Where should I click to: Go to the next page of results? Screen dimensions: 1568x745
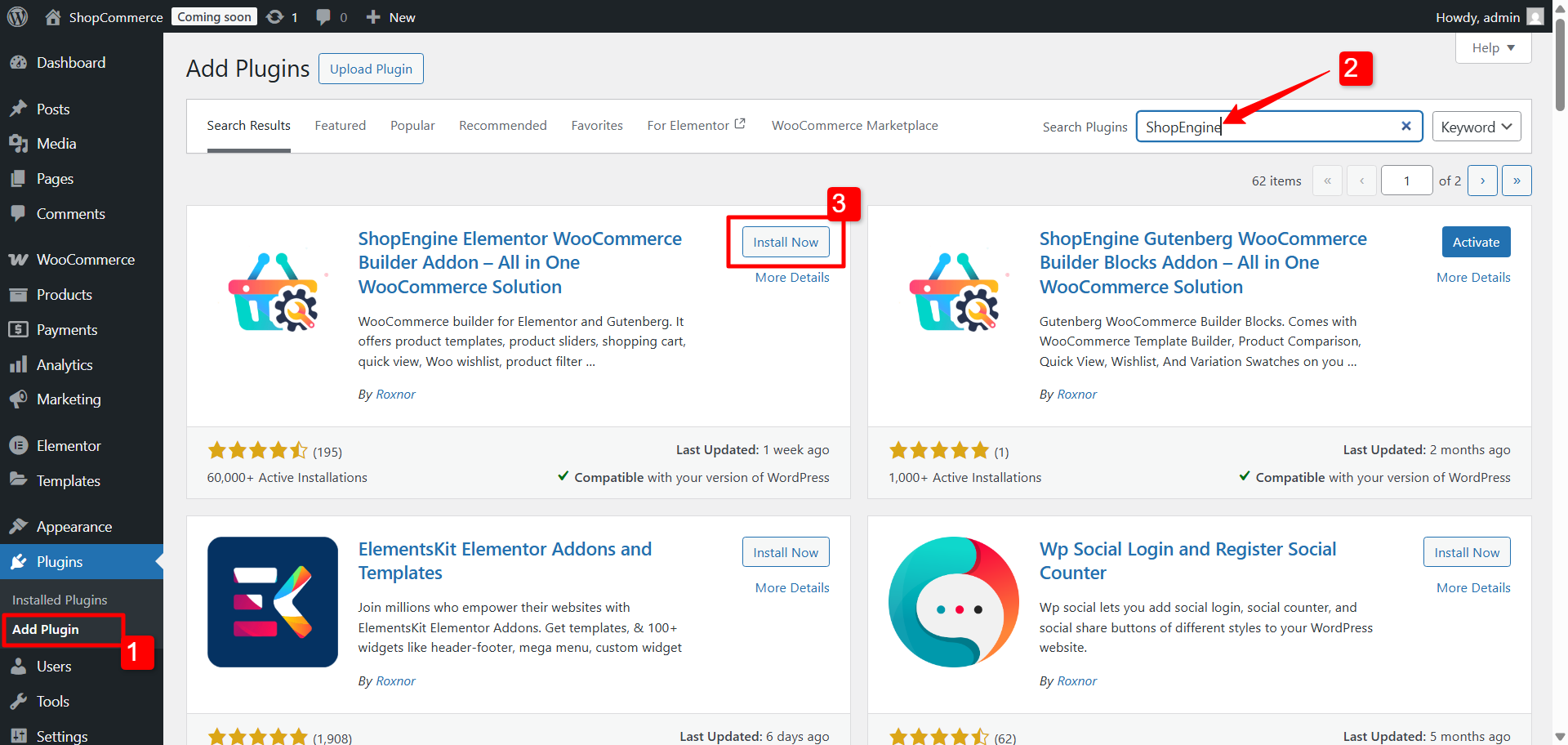click(1482, 180)
